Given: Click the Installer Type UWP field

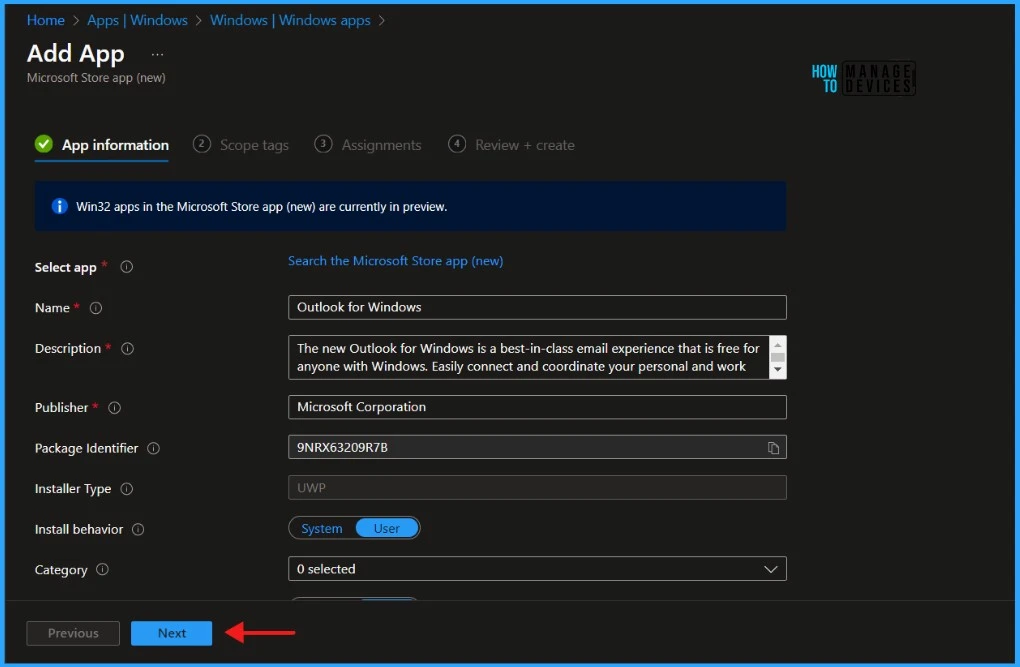Looking at the screenshot, I should click(x=537, y=487).
